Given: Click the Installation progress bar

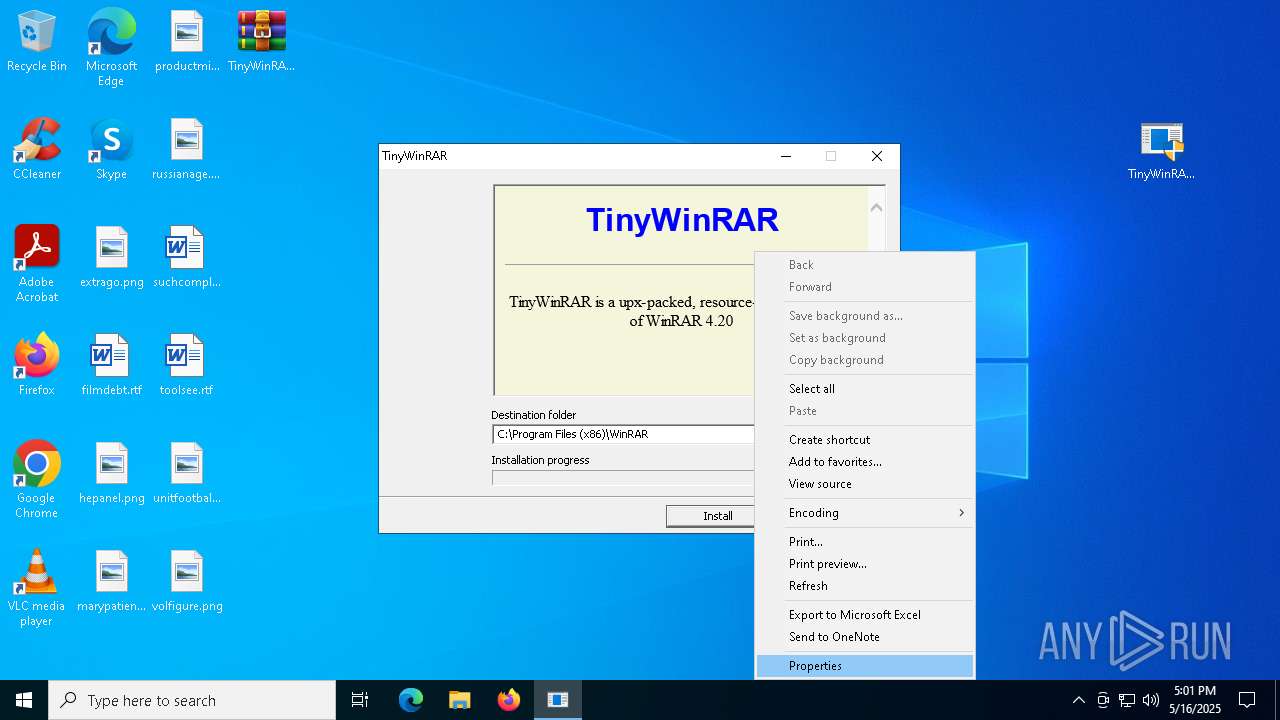Looking at the screenshot, I should [x=623, y=478].
